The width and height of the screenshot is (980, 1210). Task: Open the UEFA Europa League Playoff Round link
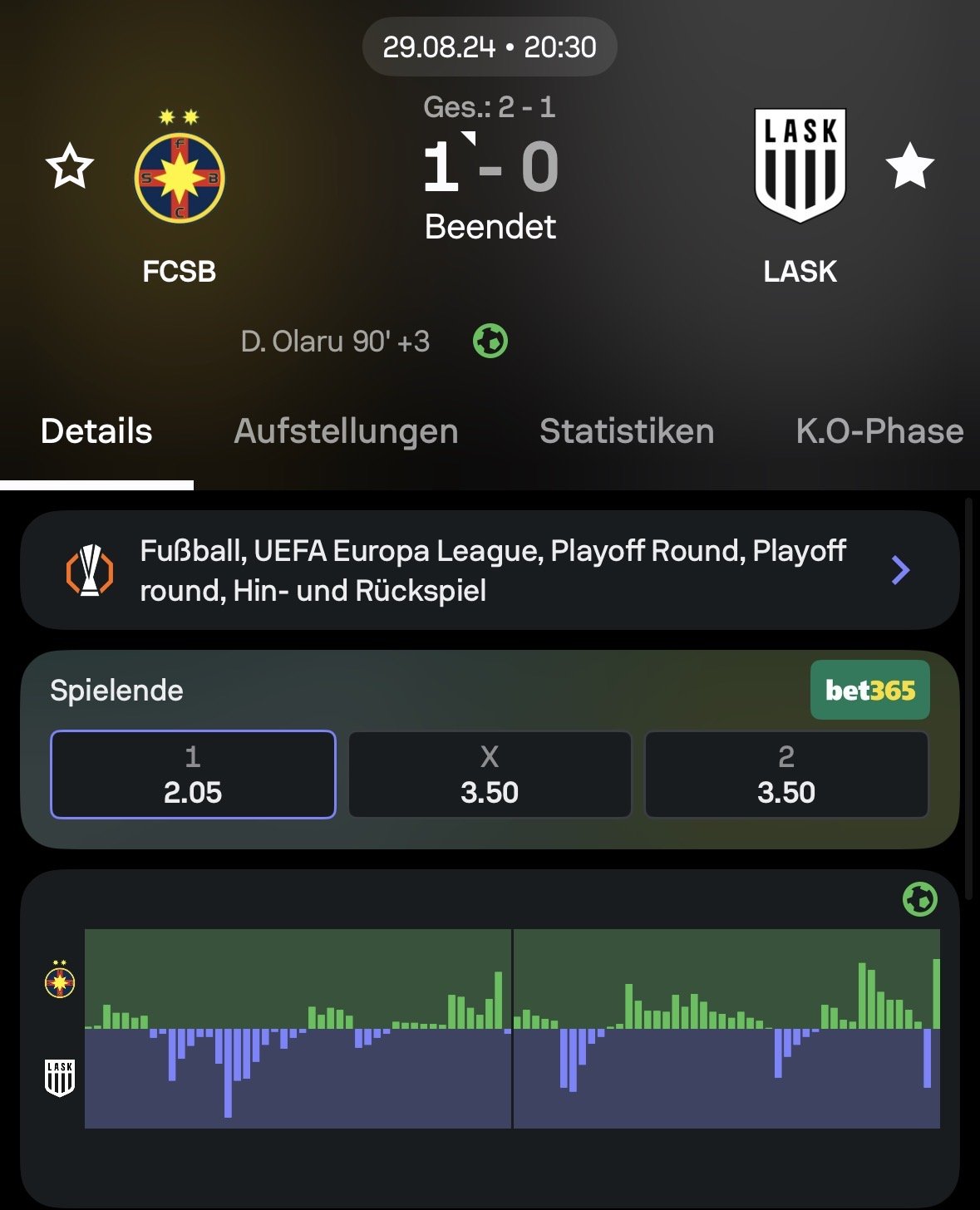492,570
